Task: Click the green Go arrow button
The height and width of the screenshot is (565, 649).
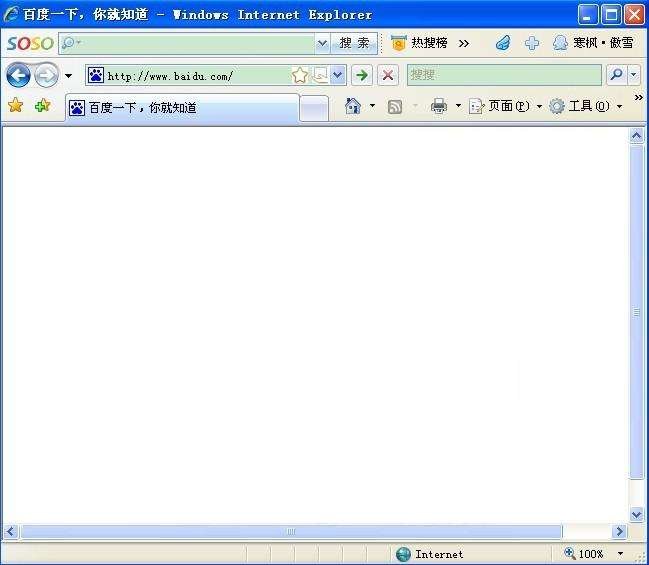Action: 362,75
